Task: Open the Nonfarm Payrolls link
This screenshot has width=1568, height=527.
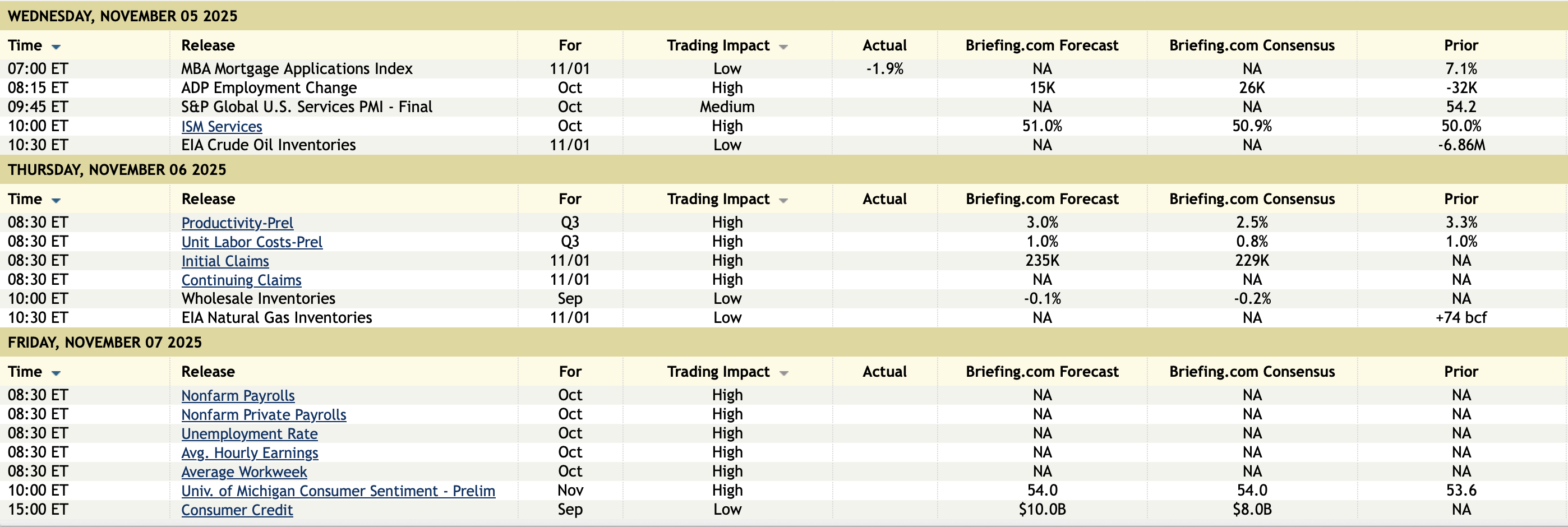Action: (x=237, y=396)
